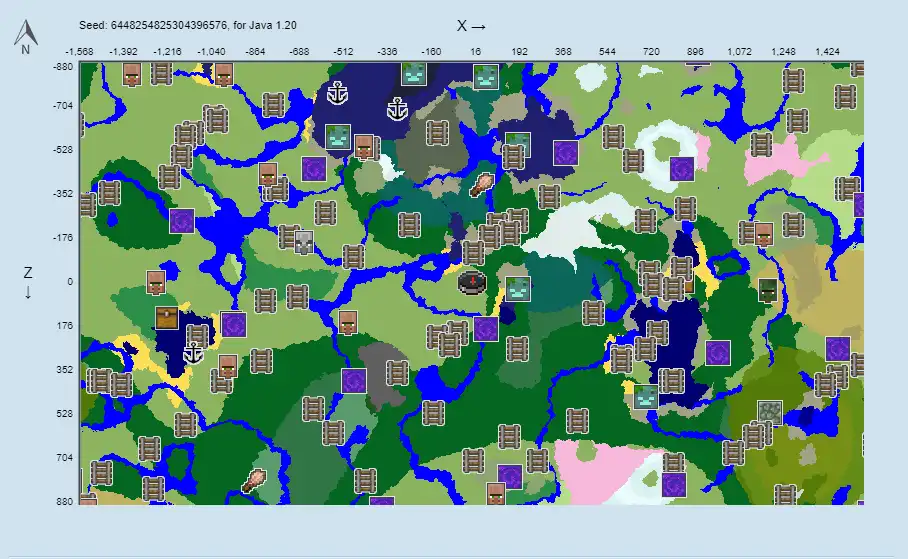Click the village head in the top-left corner

pyautogui.click(x=132, y=75)
